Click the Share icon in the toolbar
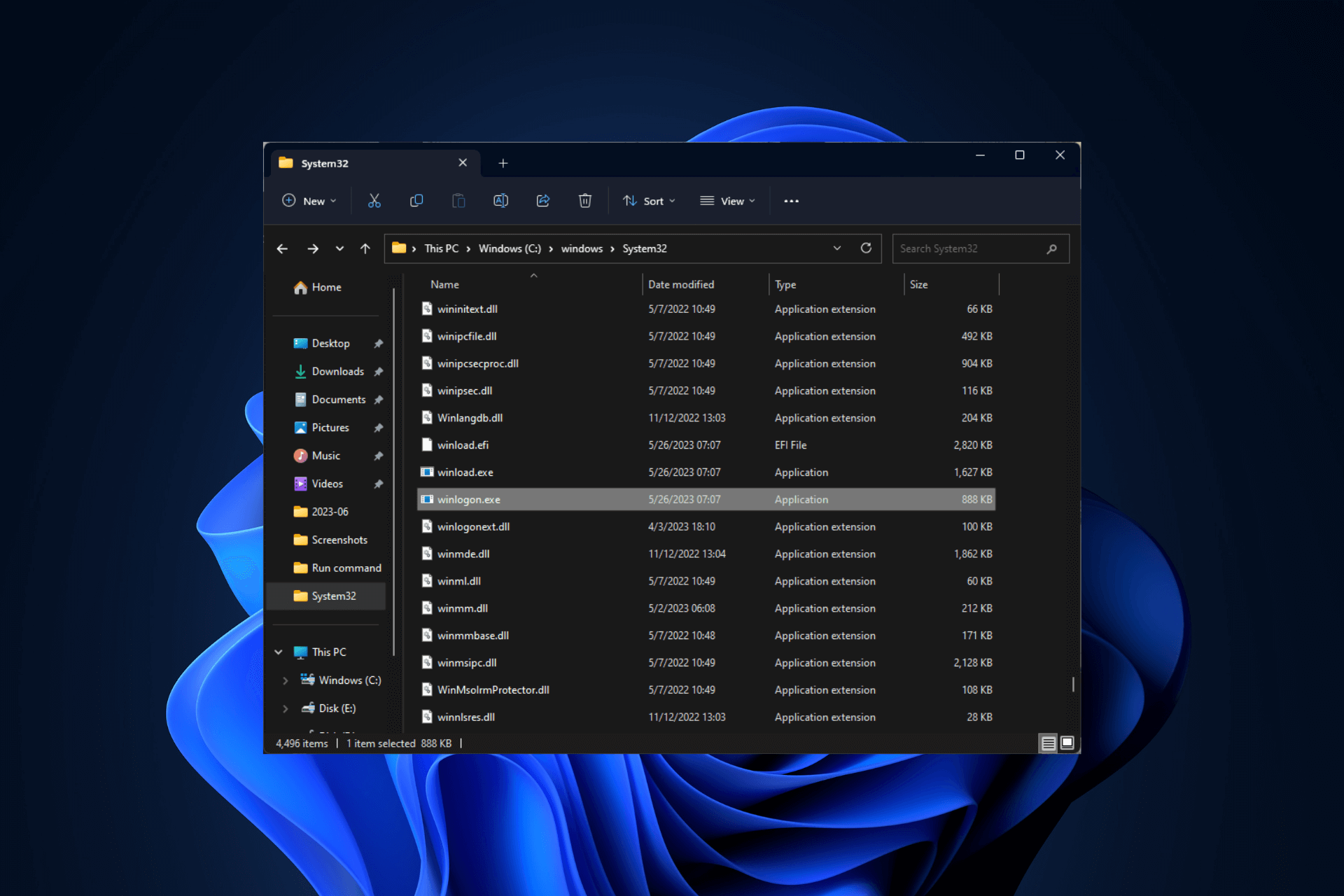This screenshot has height=896, width=1344. [x=543, y=201]
